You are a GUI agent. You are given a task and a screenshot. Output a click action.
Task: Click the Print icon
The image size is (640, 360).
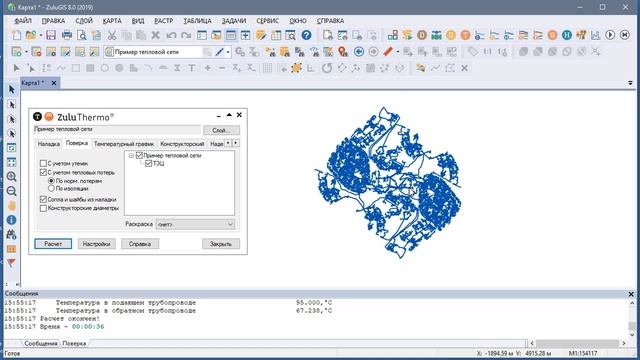(x=67, y=36)
